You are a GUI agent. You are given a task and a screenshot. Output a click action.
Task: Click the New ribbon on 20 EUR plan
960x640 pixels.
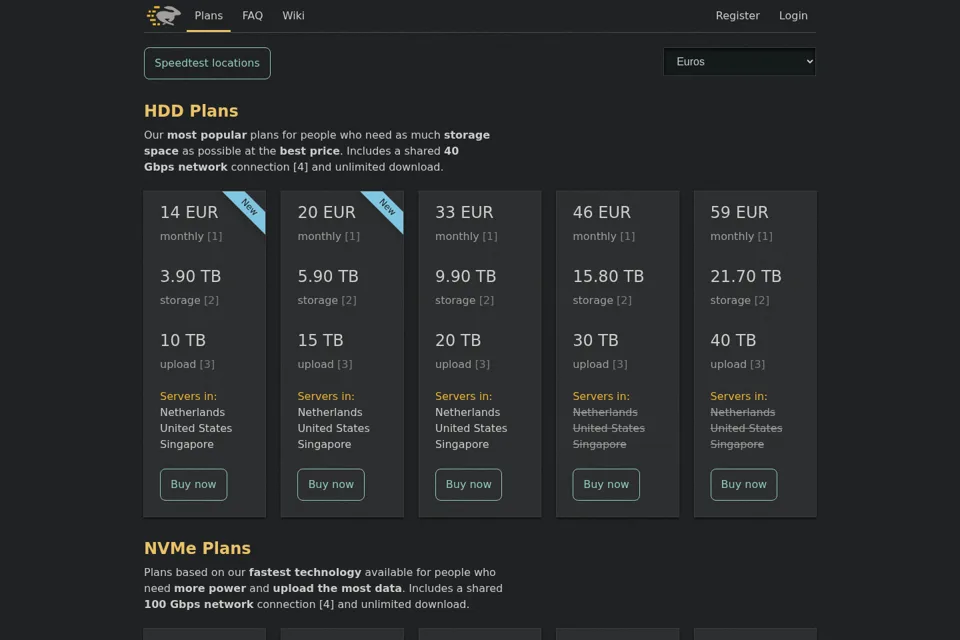pos(386,208)
